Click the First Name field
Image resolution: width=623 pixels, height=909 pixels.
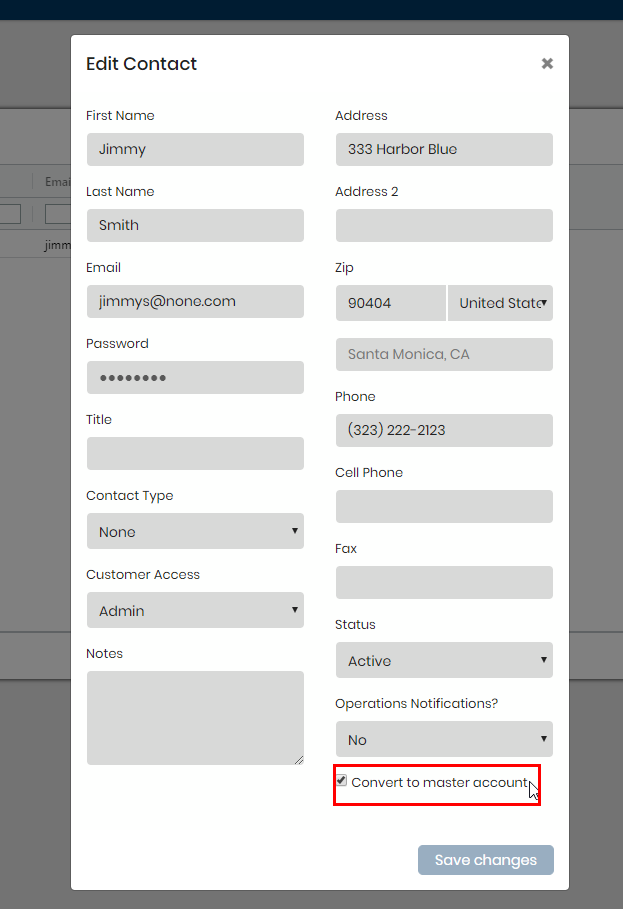click(x=195, y=150)
